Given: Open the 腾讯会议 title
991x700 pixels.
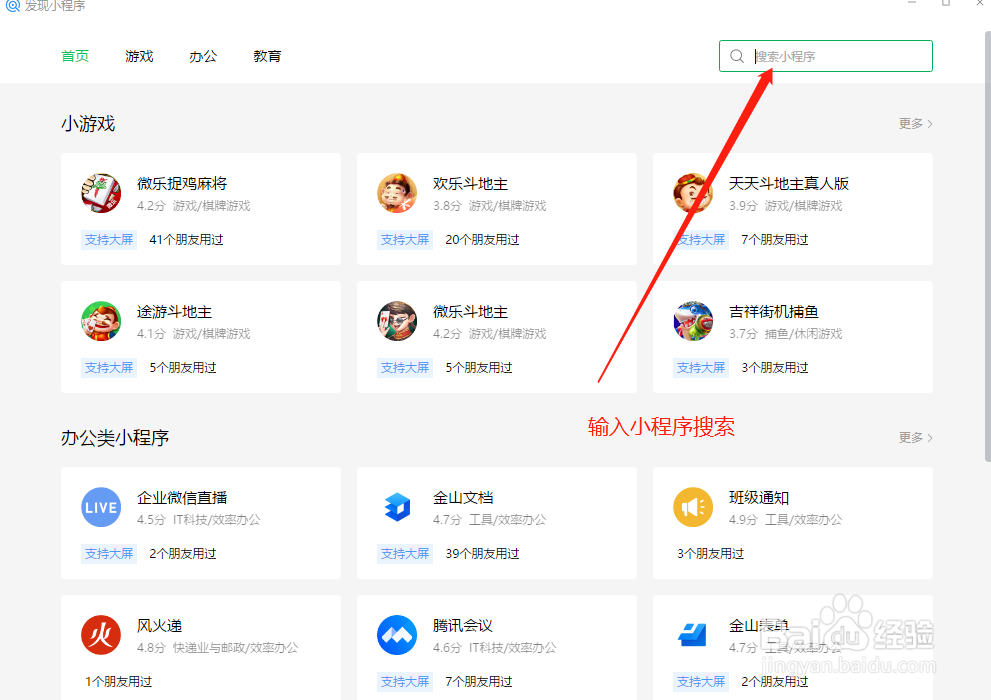Looking at the screenshot, I should 463,626.
